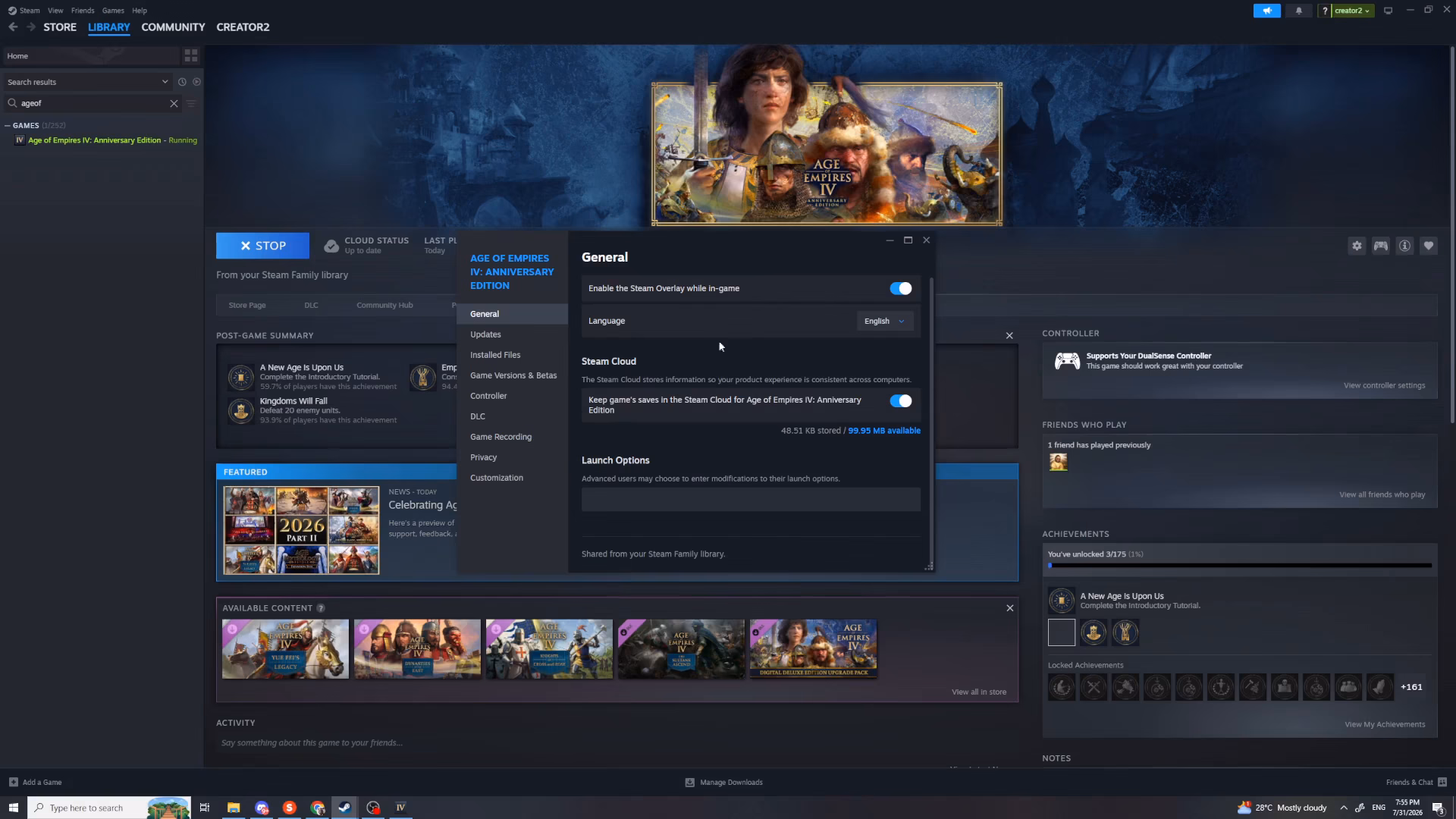1456x819 pixels.
Task: Open Steam from the Windows taskbar
Action: click(x=344, y=808)
